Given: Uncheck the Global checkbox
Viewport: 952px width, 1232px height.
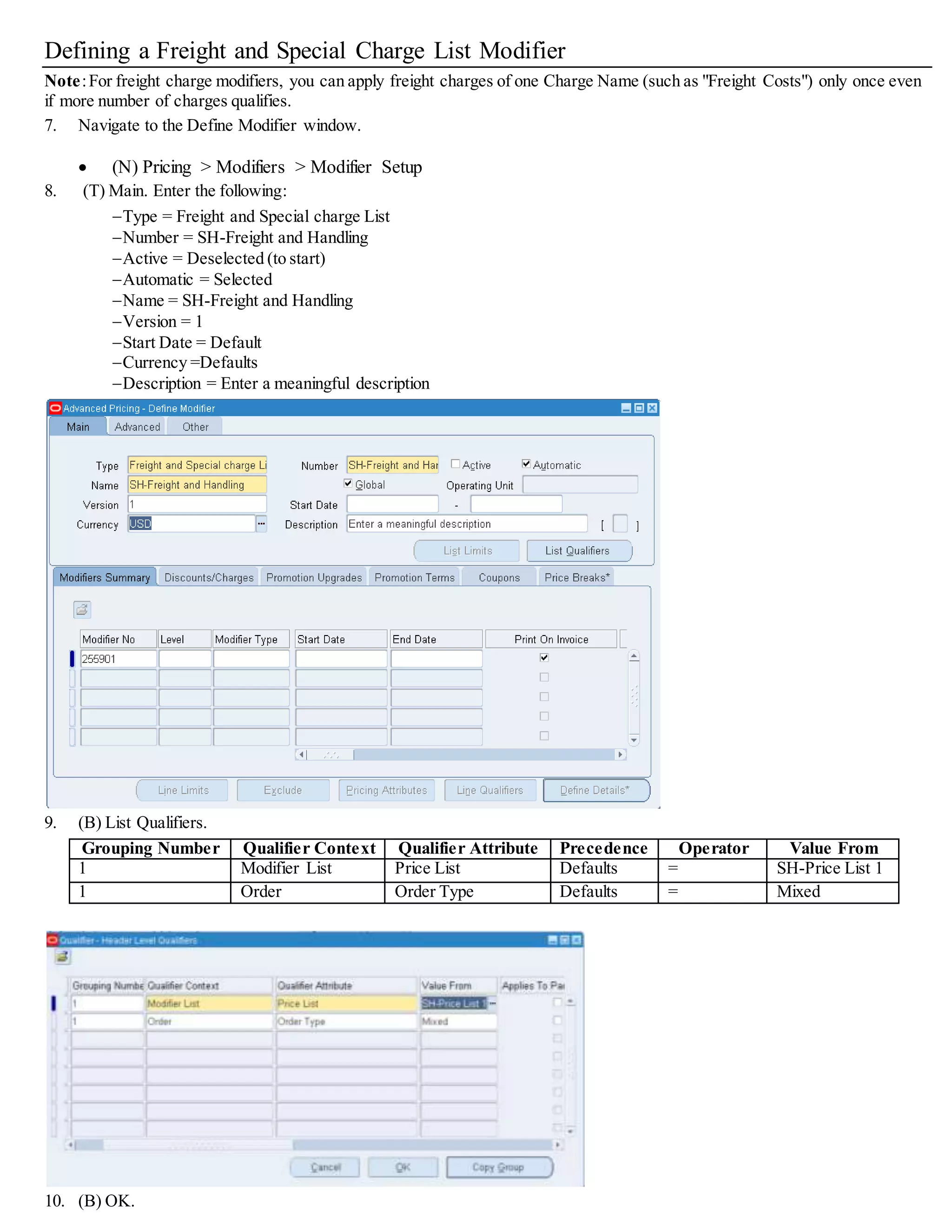Looking at the screenshot, I should click(348, 484).
